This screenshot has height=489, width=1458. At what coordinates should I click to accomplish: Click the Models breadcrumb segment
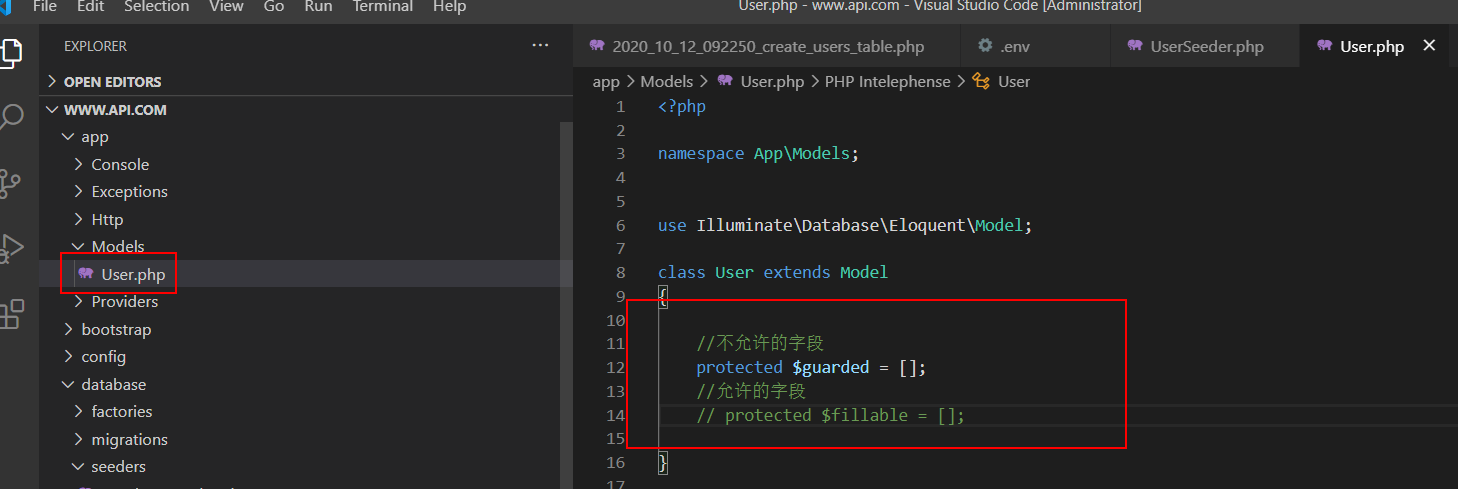point(666,82)
